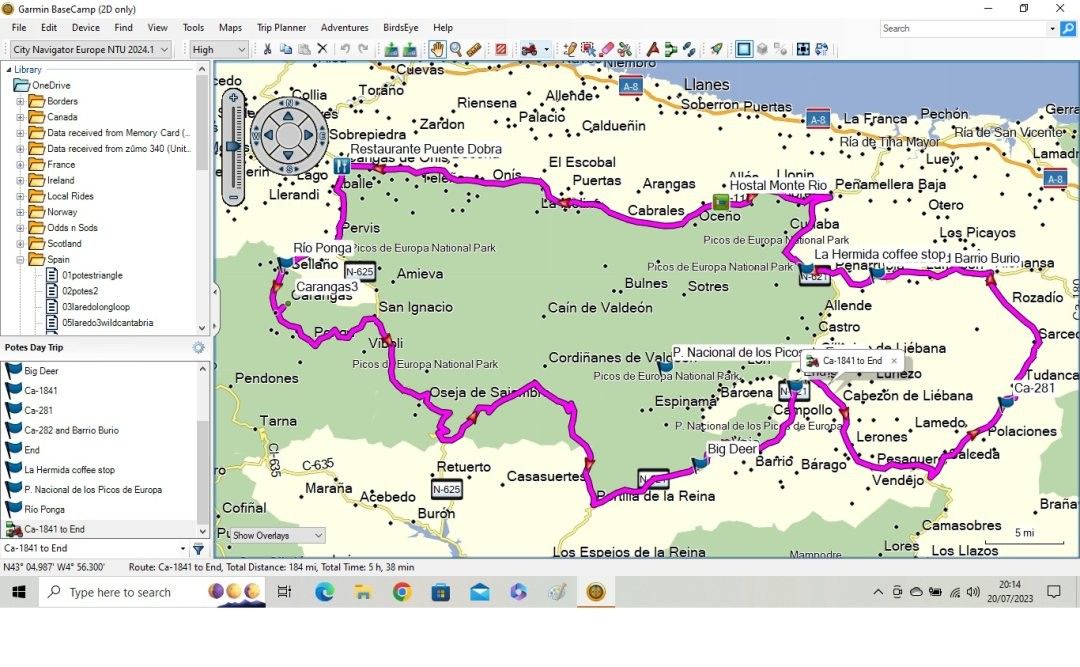Click the map zoom slider handle

[x=233, y=147]
